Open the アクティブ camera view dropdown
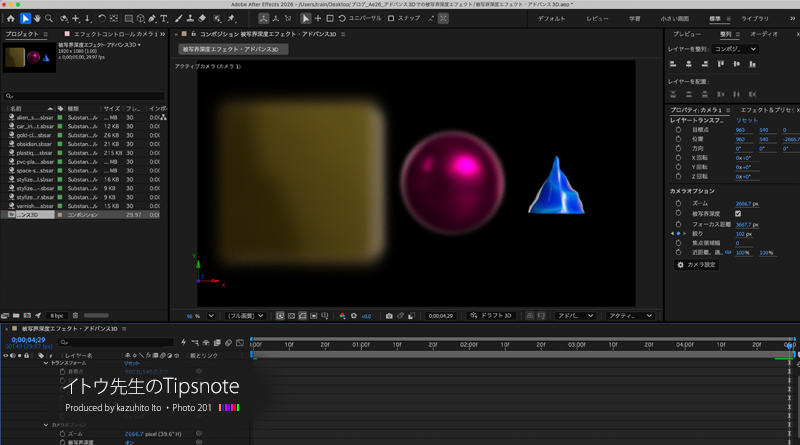800x445 pixels. coord(631,316)
